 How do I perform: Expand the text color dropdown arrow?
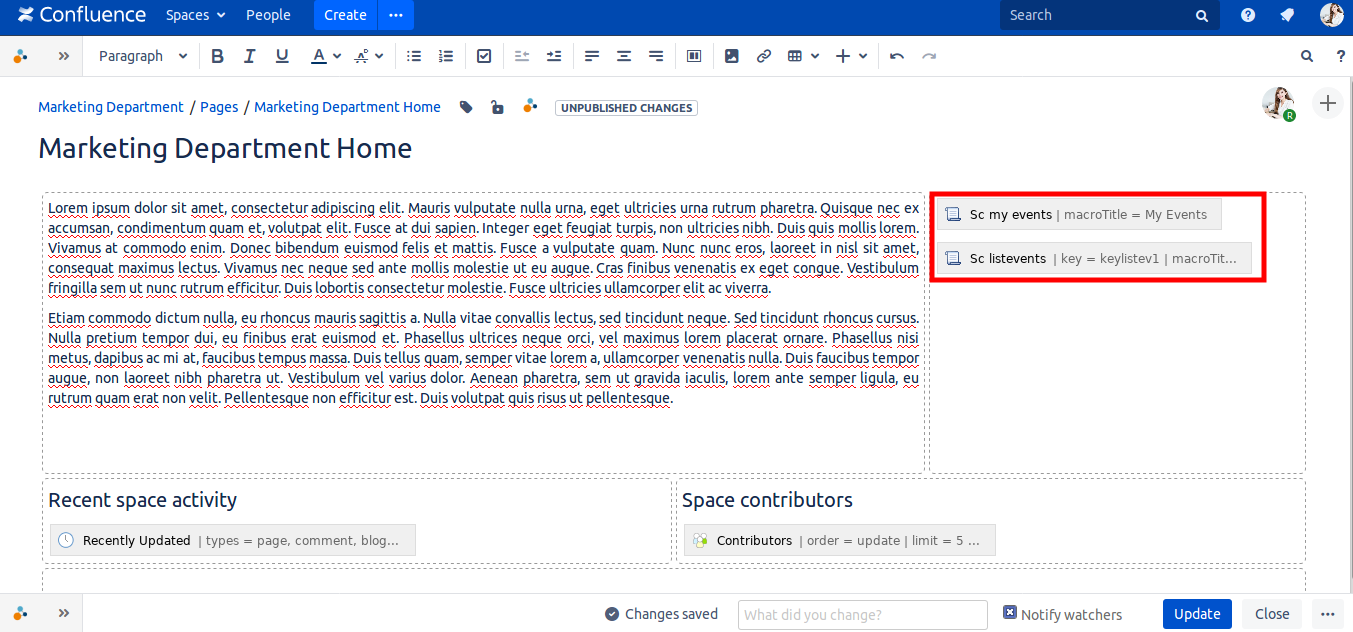coord(338,56)
